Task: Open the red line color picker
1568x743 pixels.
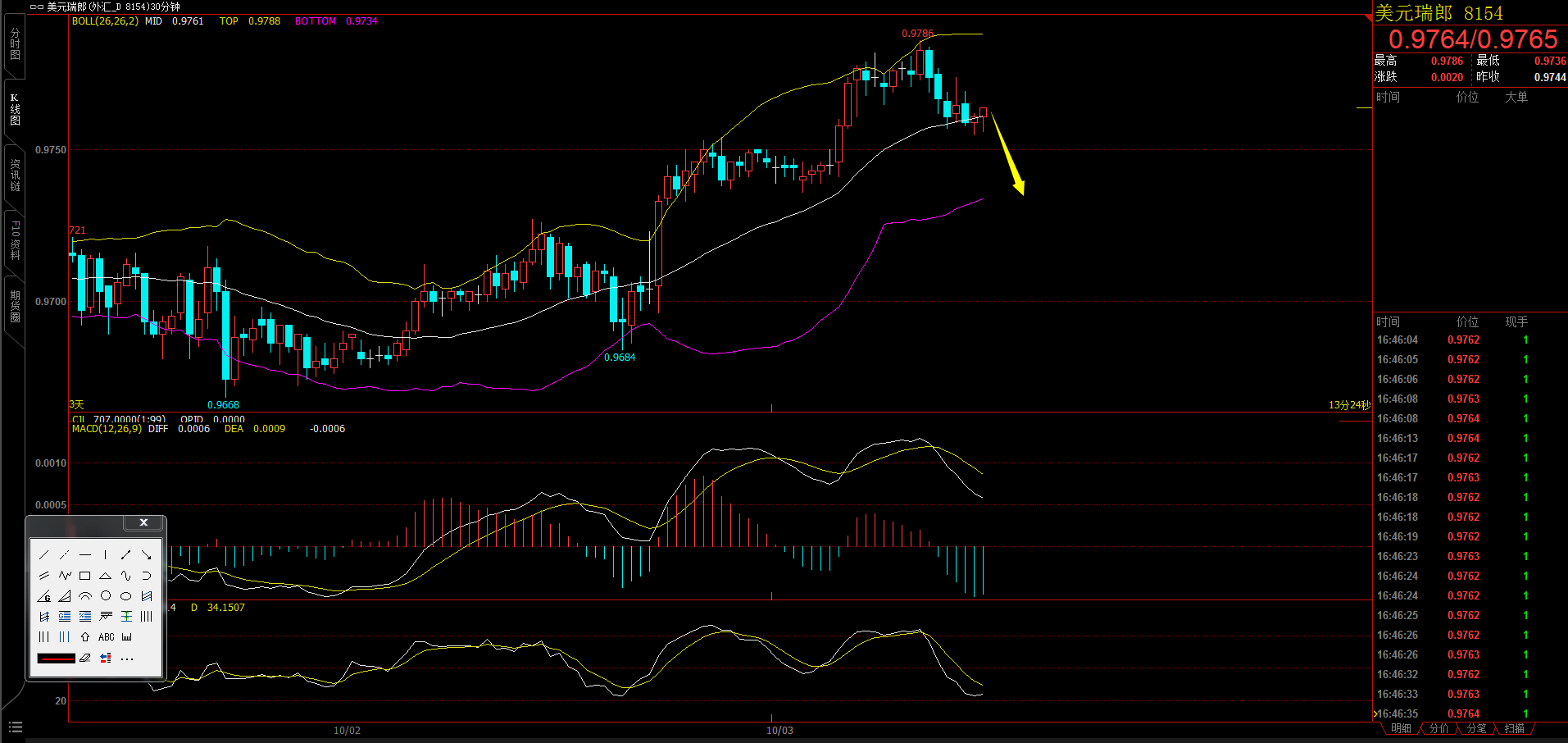Action: [56, 658]
